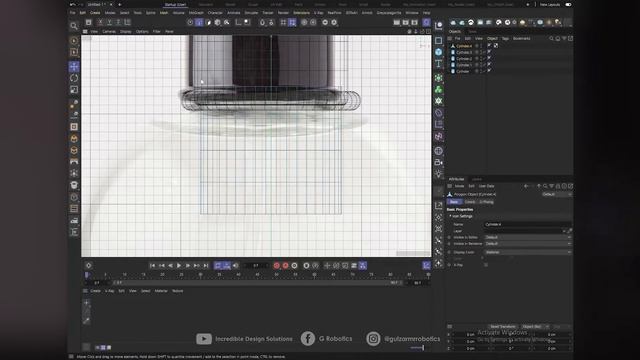Open Visible in Editor dropdown
Viewport: 640px width, 360px height.
pyautogui.click(x=527, y=237)
